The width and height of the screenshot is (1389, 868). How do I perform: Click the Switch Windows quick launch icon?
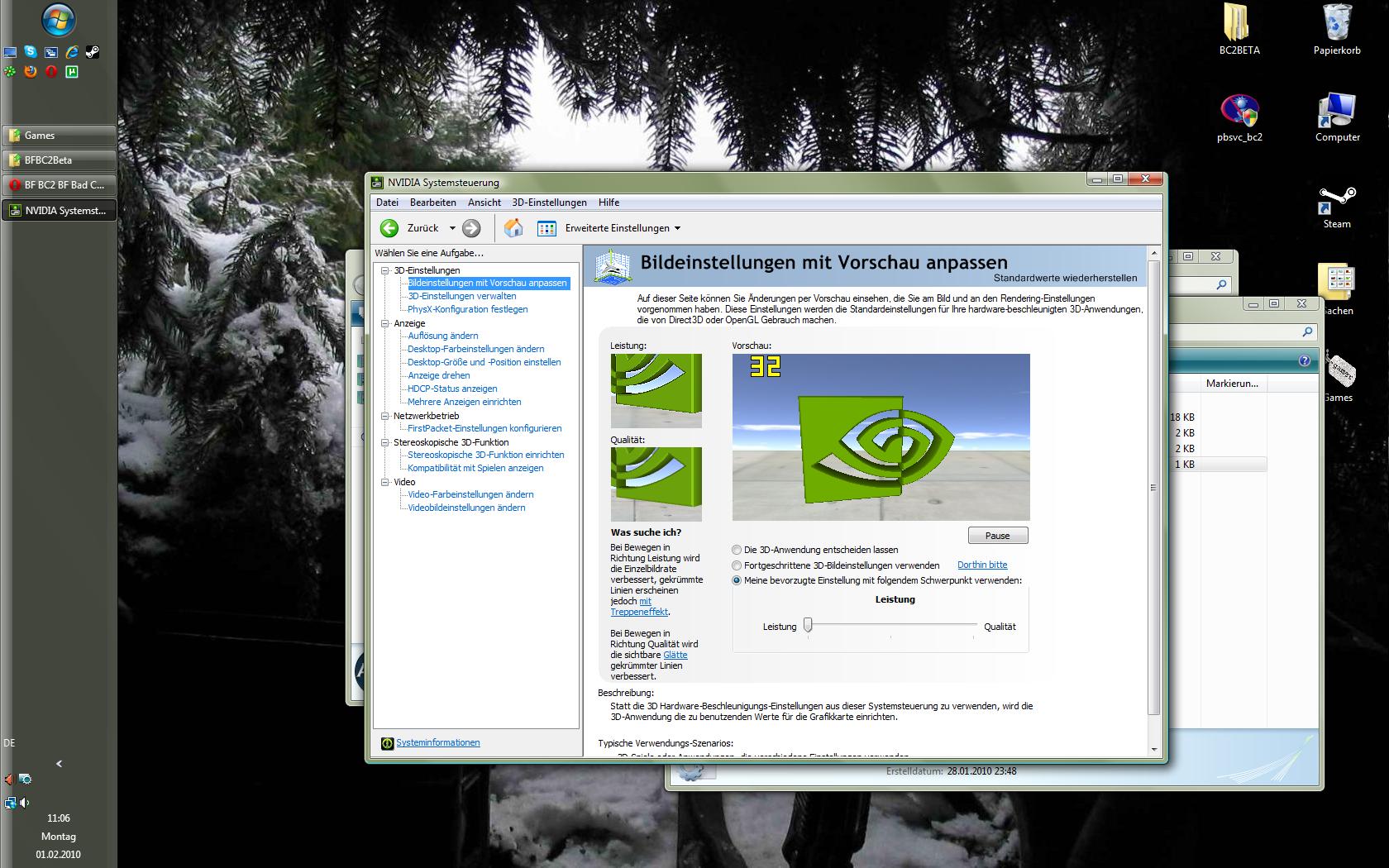coord(51,52)
